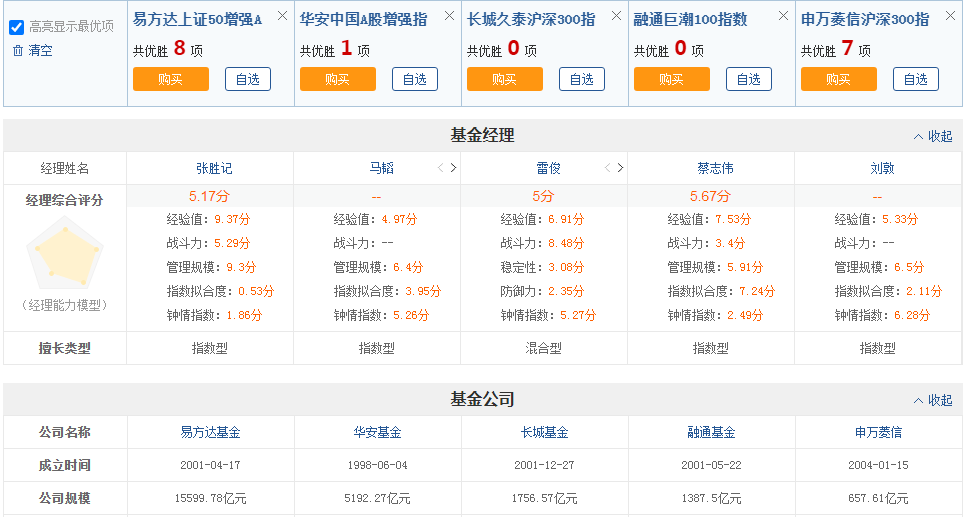Click the 混合型 specialty cell
The height and width of the screenshot is (517, 963).
coord(543,348)
